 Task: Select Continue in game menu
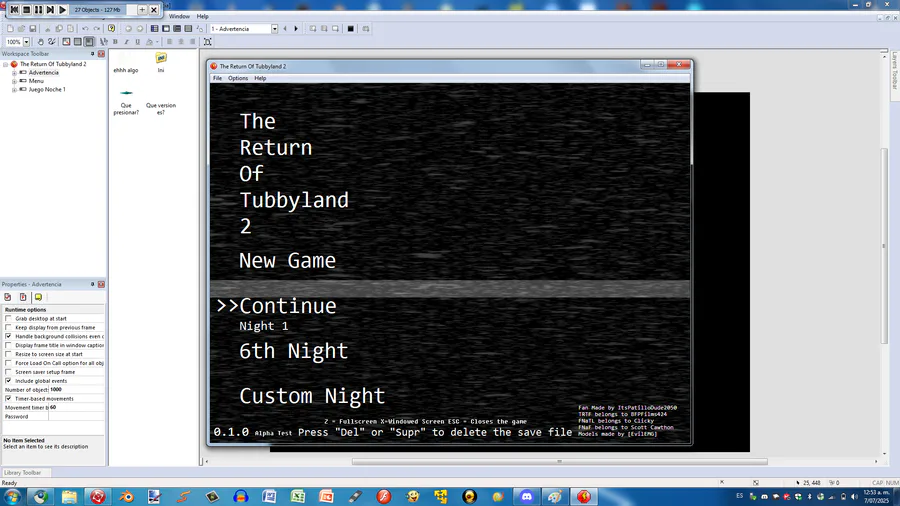coord(288,306)
